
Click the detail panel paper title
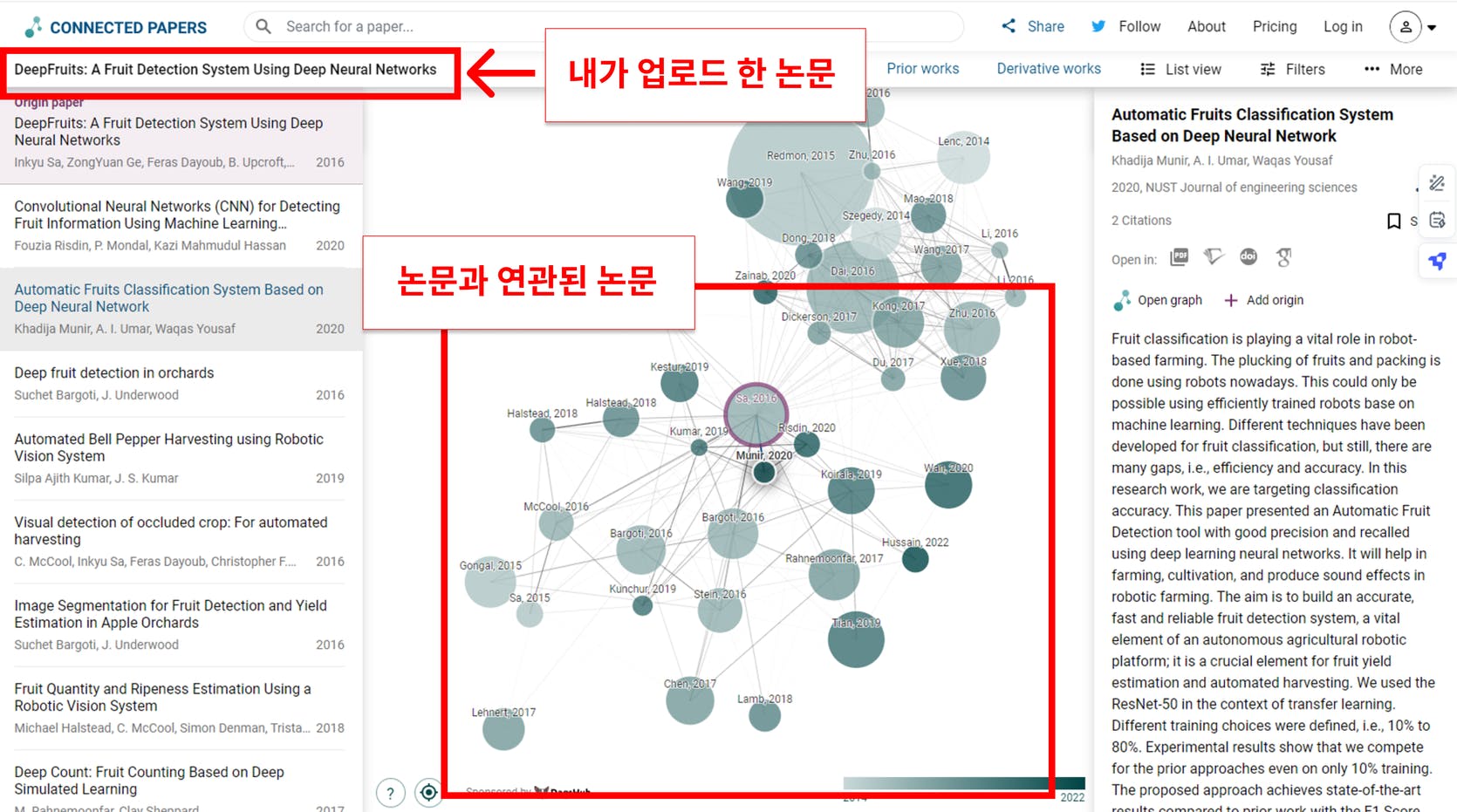click(x=1252, y=125)
